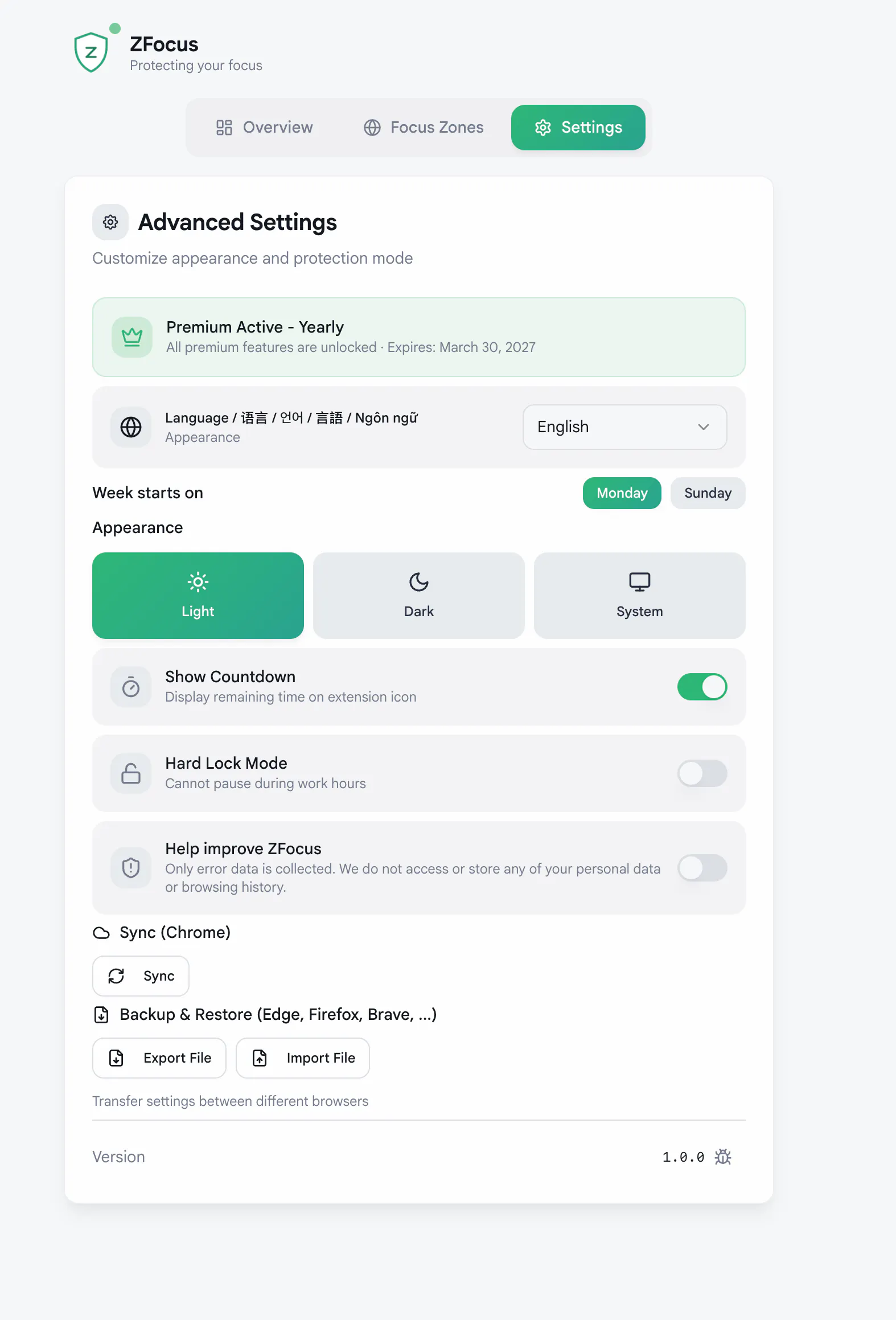Click the Hard Lock padlock icon

pos(131,773)
